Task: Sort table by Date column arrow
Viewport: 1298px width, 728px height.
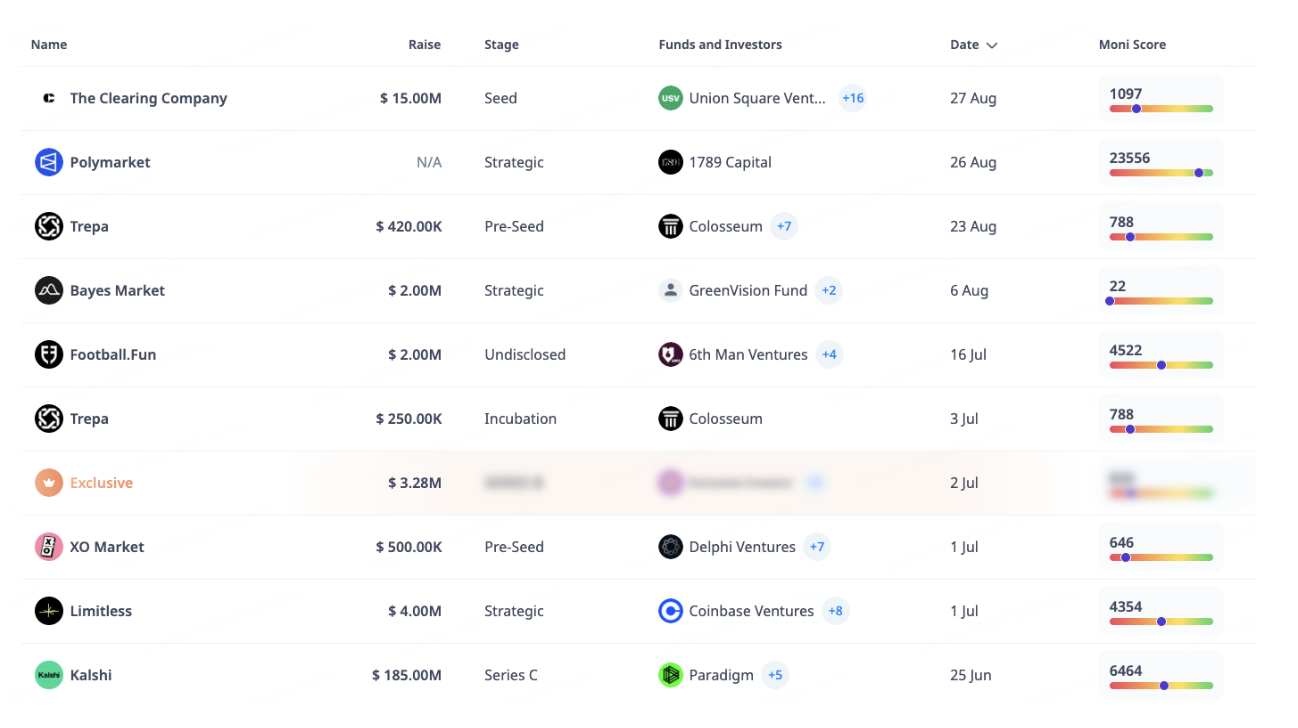Action: (991, 45)
